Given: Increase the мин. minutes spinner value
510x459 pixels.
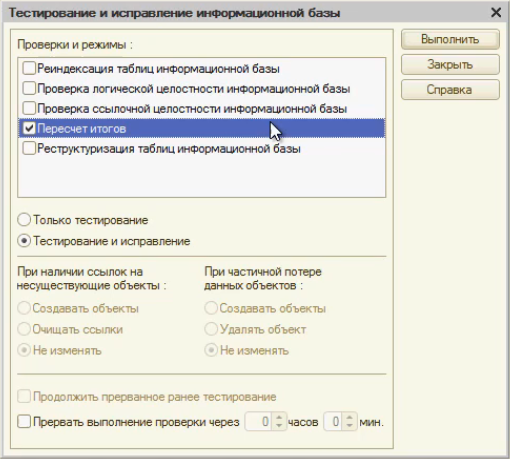Looking at the screenshot, I should pyautogui.click(x=349, y=417).
